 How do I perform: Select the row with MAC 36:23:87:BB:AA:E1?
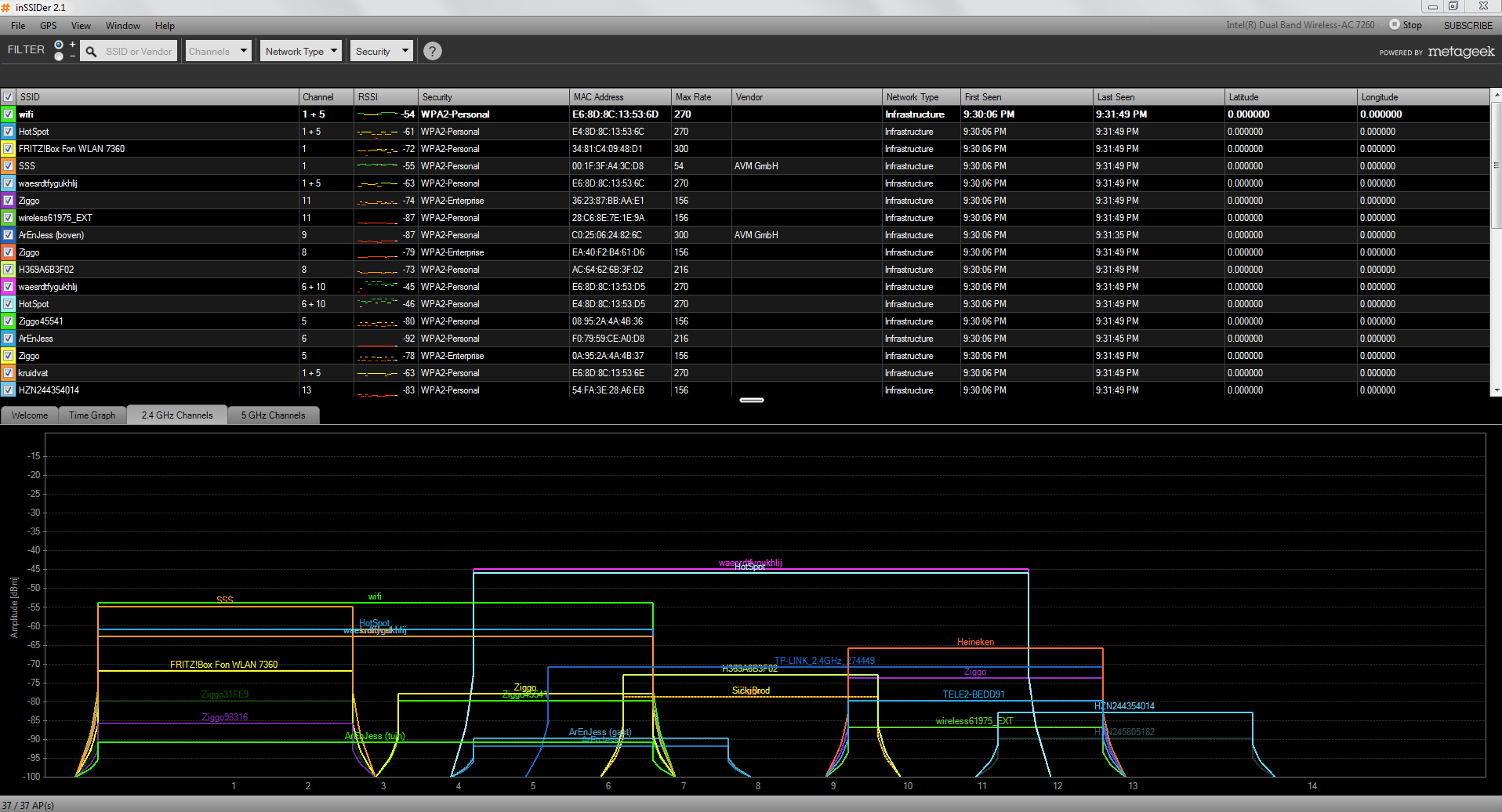click(x=745, y=201)
